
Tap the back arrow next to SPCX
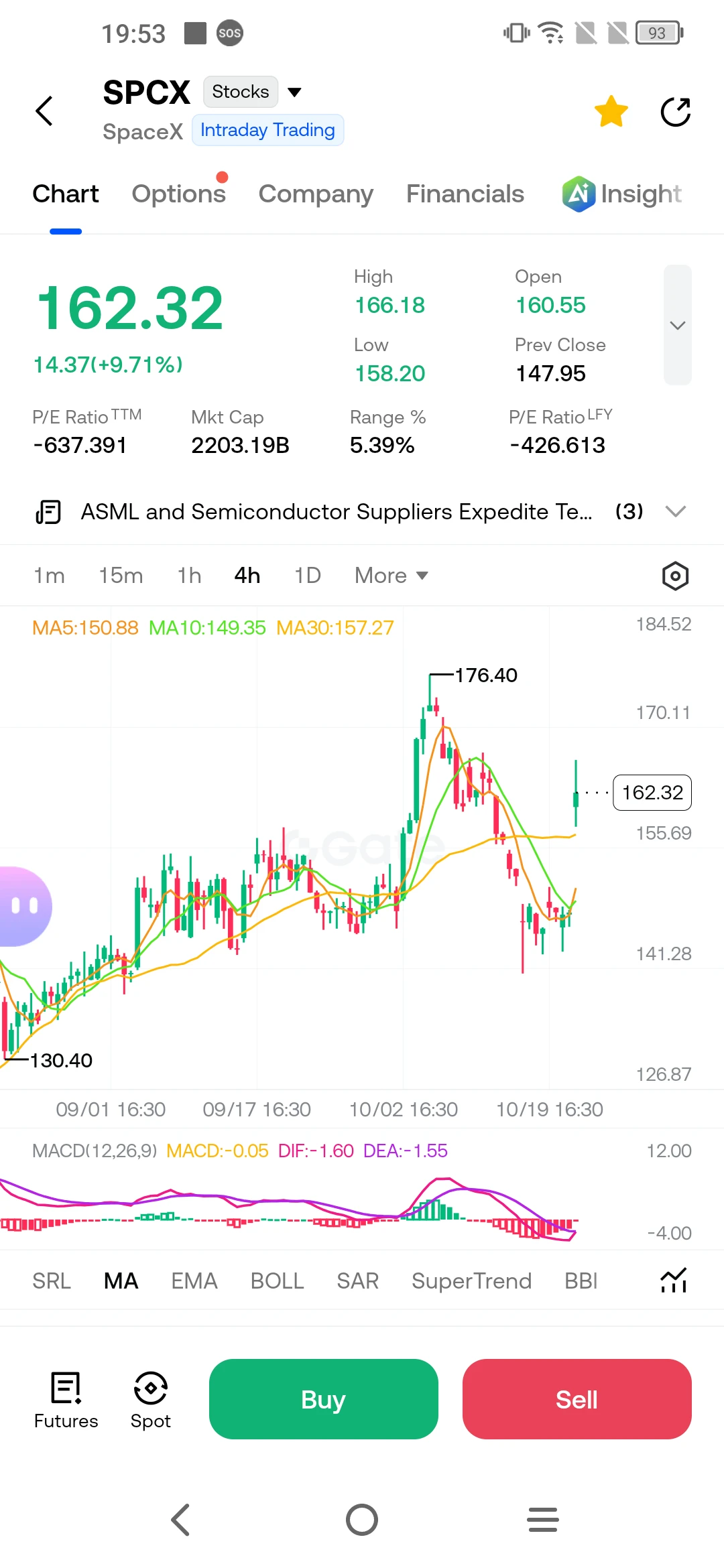click(x=44, y=111)
